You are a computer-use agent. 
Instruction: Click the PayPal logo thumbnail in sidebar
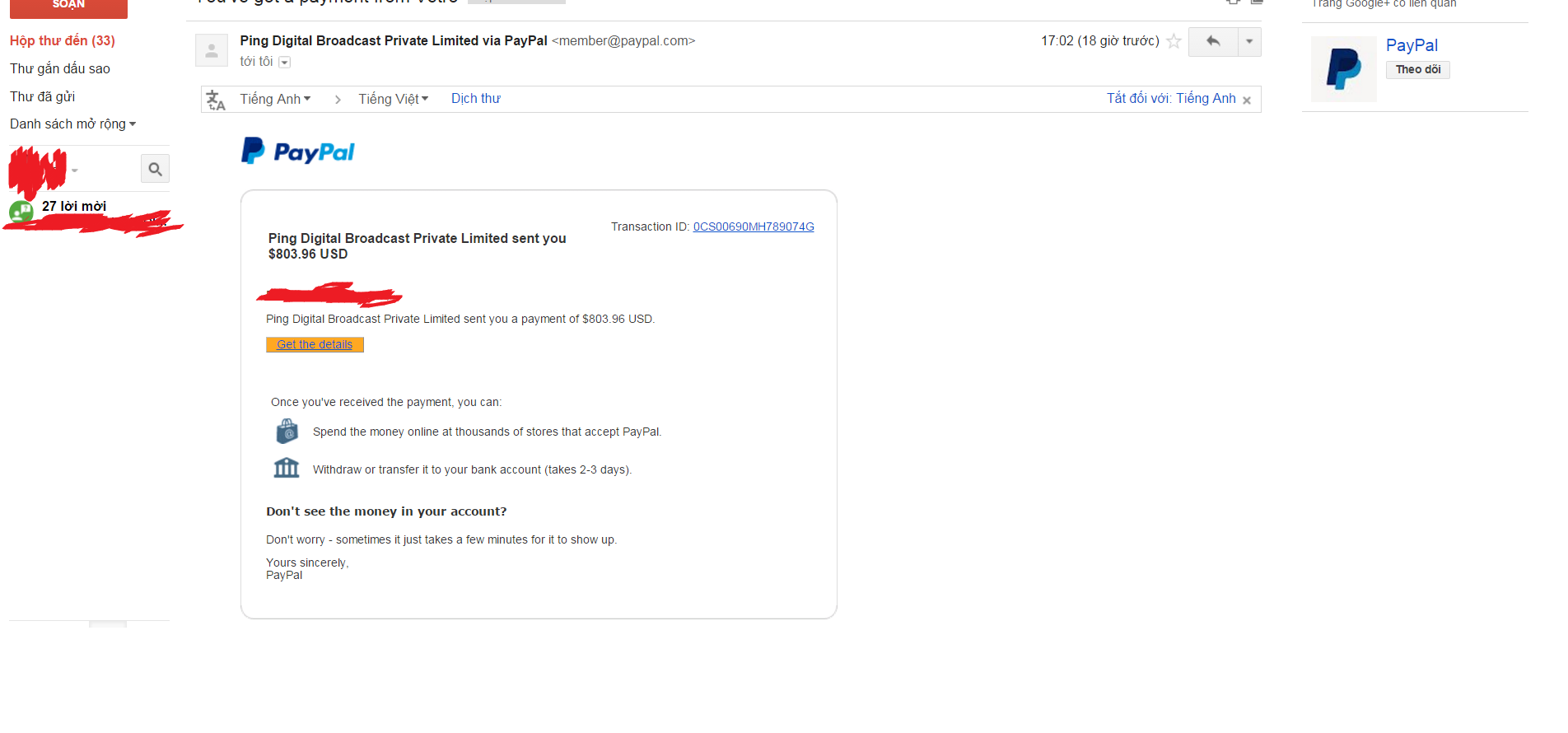1343,69
